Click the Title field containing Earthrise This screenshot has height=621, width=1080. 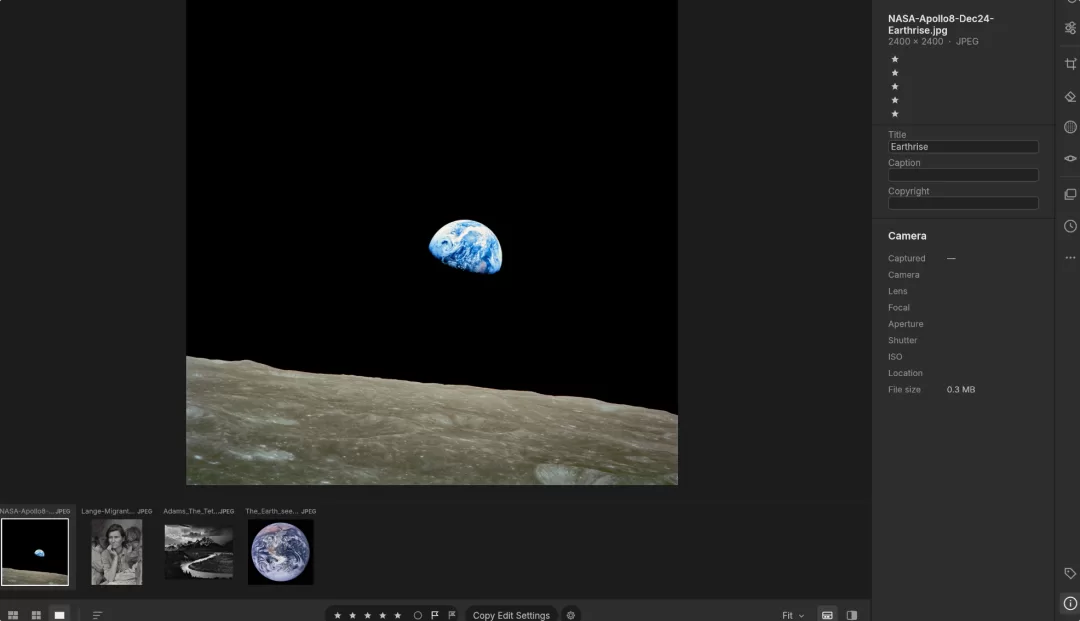tap(963, 147)
